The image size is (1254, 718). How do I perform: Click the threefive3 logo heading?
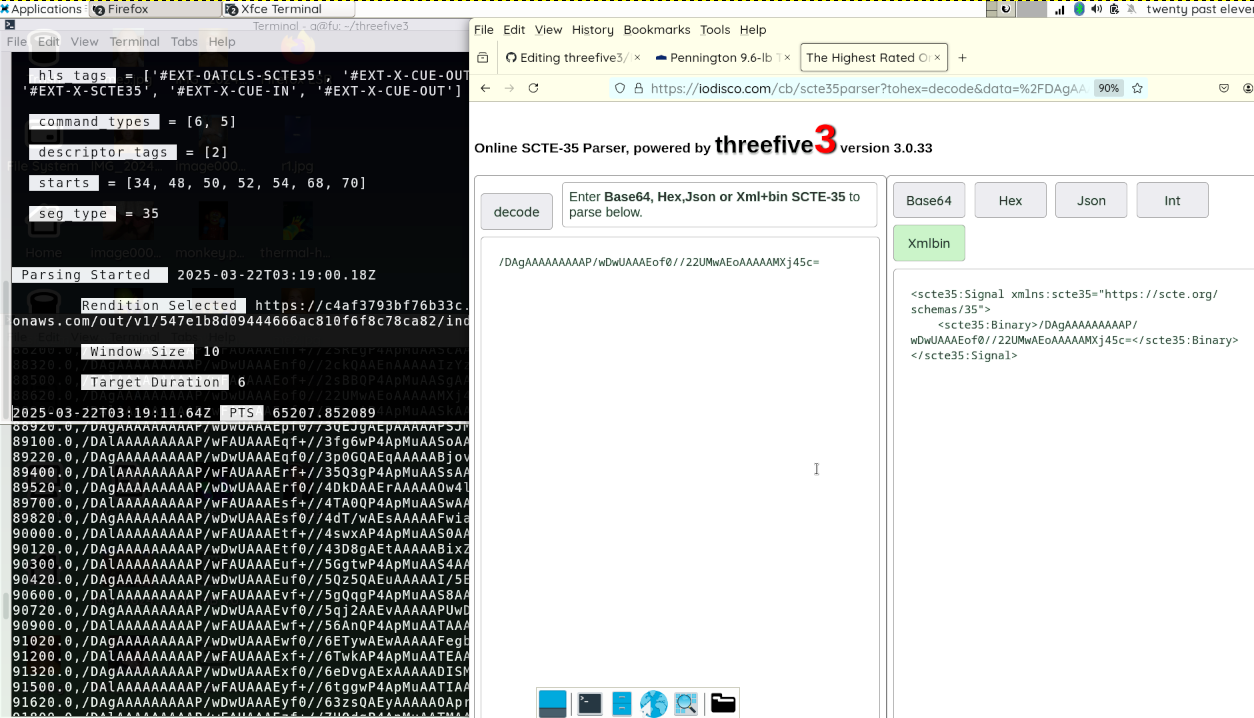[x=775, y=142]
